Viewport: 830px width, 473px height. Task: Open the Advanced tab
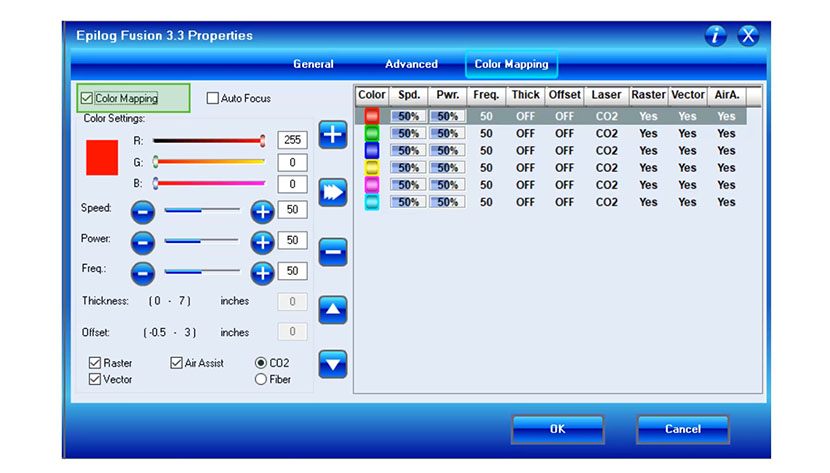[411, 64]
